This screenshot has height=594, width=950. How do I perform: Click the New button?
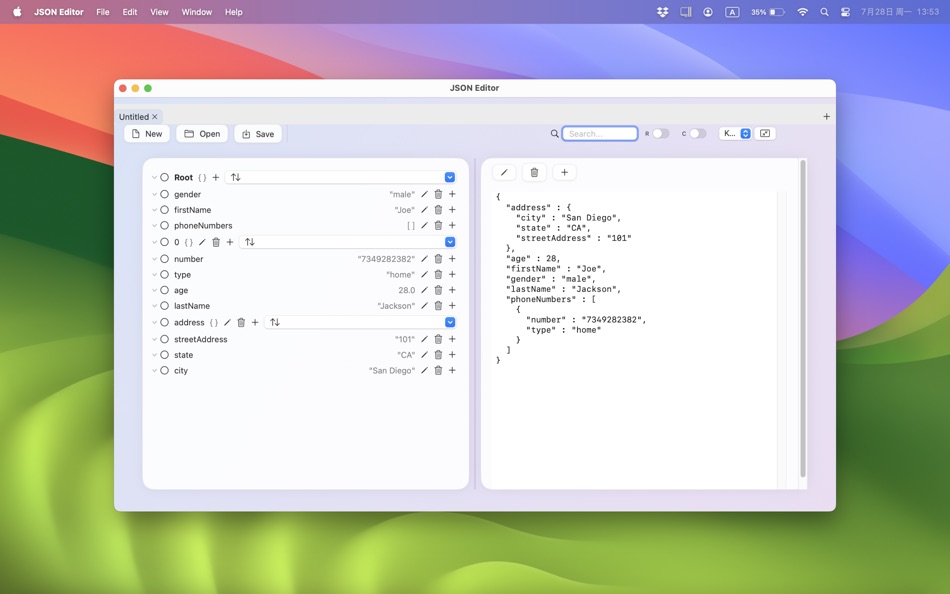coord(147,134)
